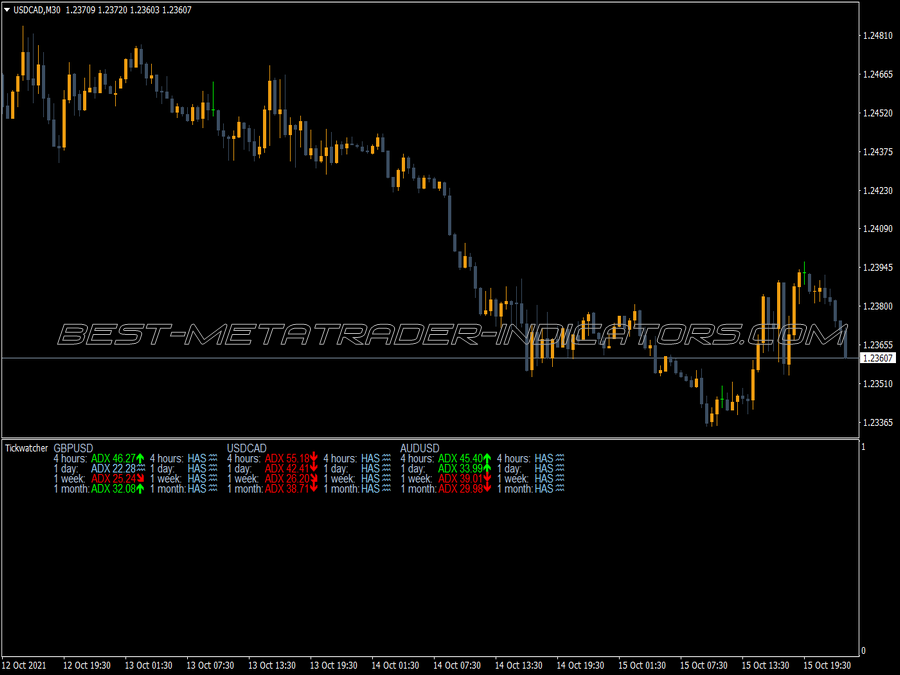Click the 1.24810 price scale level
The height and width of the screenshot is (675, 900).
point(878,36)
